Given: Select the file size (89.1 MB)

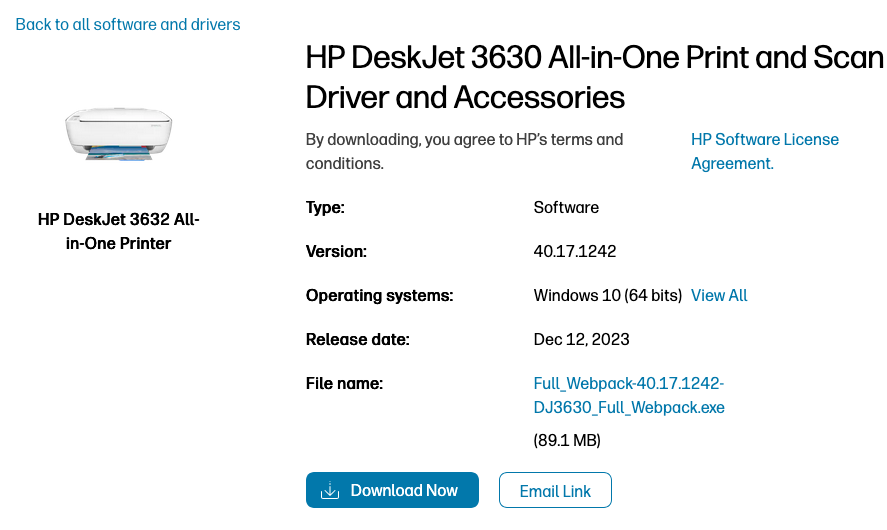Looking at the screenshot, I should tap(567, 440).
